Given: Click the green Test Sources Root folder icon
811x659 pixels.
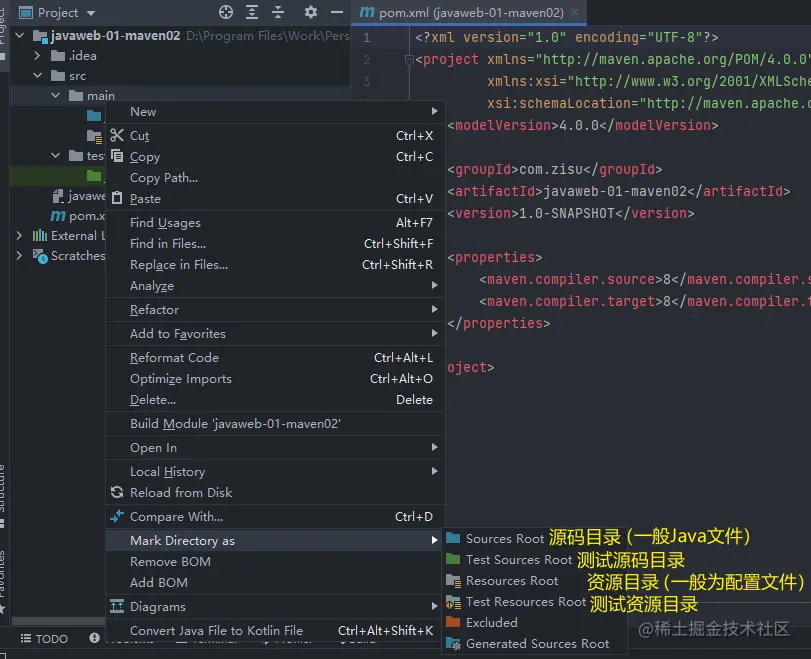Looking at the screenshot, I should 453,559.
